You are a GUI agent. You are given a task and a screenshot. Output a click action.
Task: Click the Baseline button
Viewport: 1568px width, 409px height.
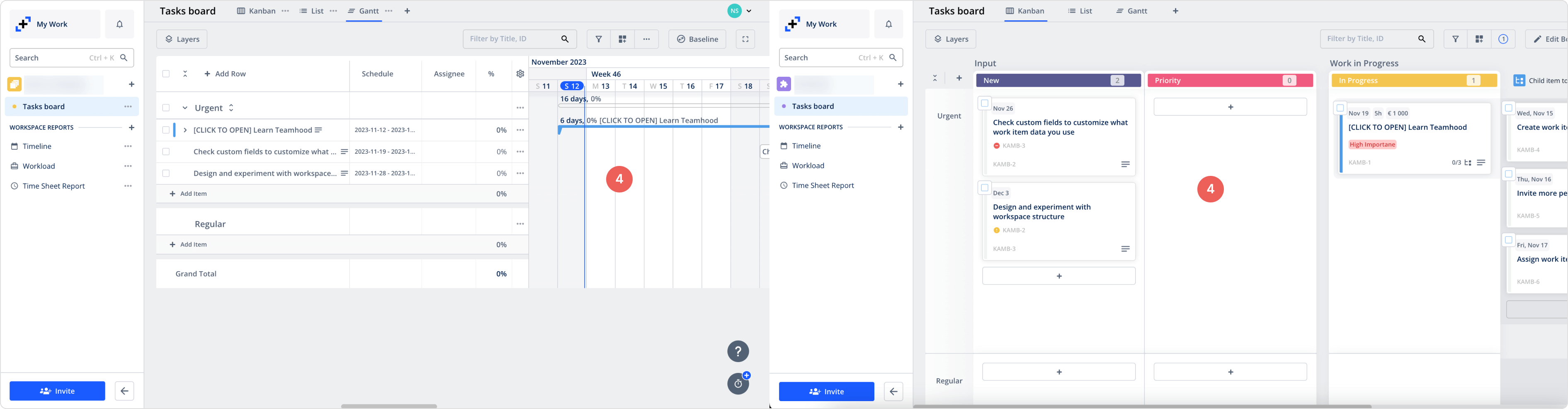point(697,39)
